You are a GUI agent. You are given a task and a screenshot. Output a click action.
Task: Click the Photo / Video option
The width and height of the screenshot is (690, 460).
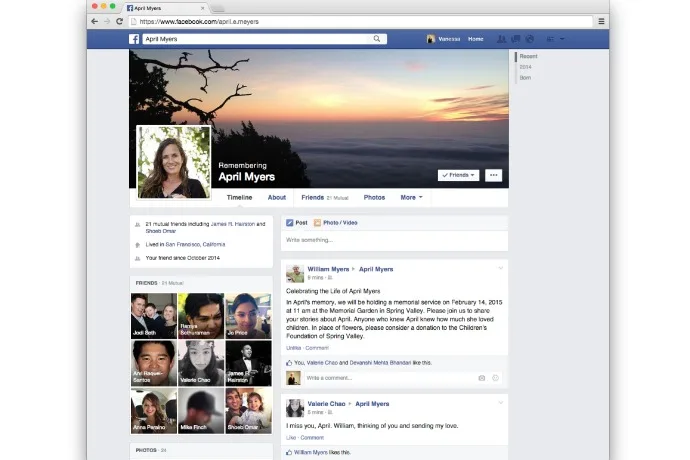336,223
